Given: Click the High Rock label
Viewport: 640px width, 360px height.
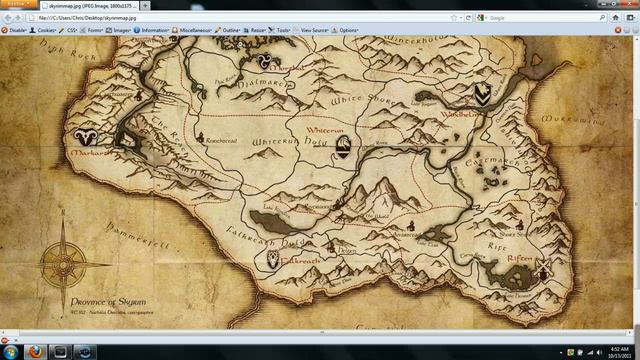Looking at the screenshot, I should coord(68,51).
